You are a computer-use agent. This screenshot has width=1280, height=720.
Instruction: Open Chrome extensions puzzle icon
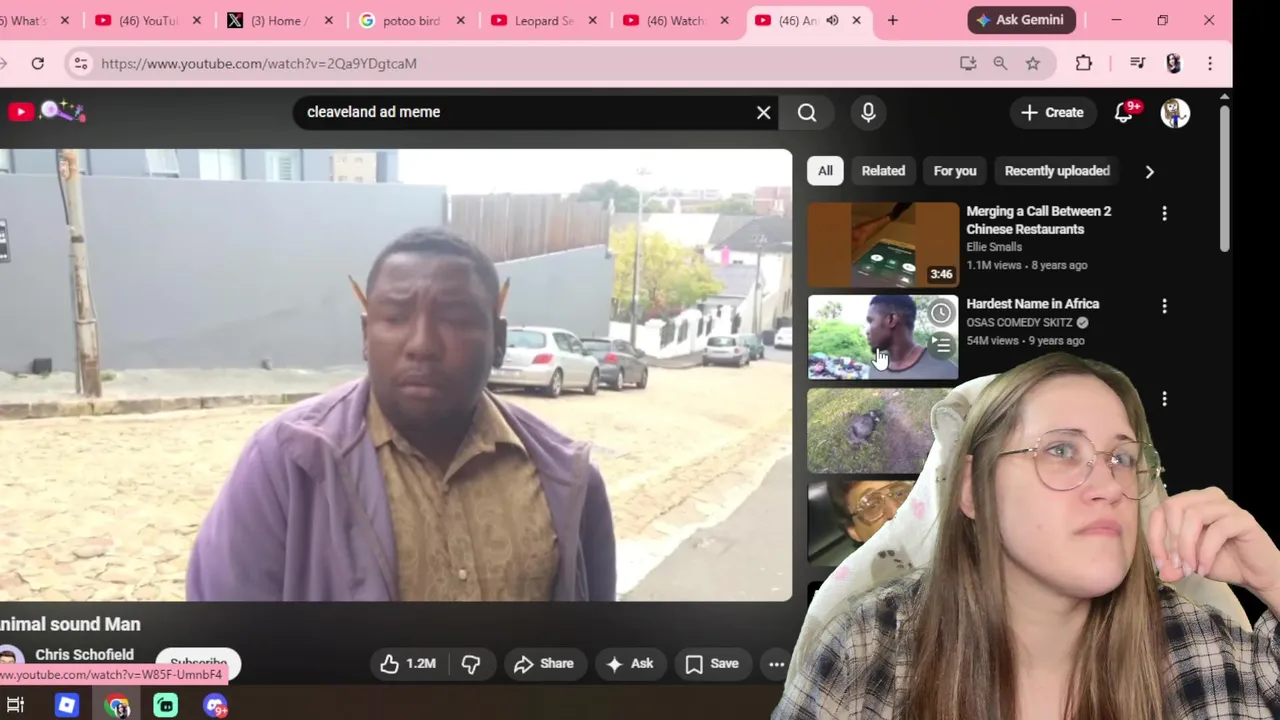pyautogui.click(x=1084, y=63)
